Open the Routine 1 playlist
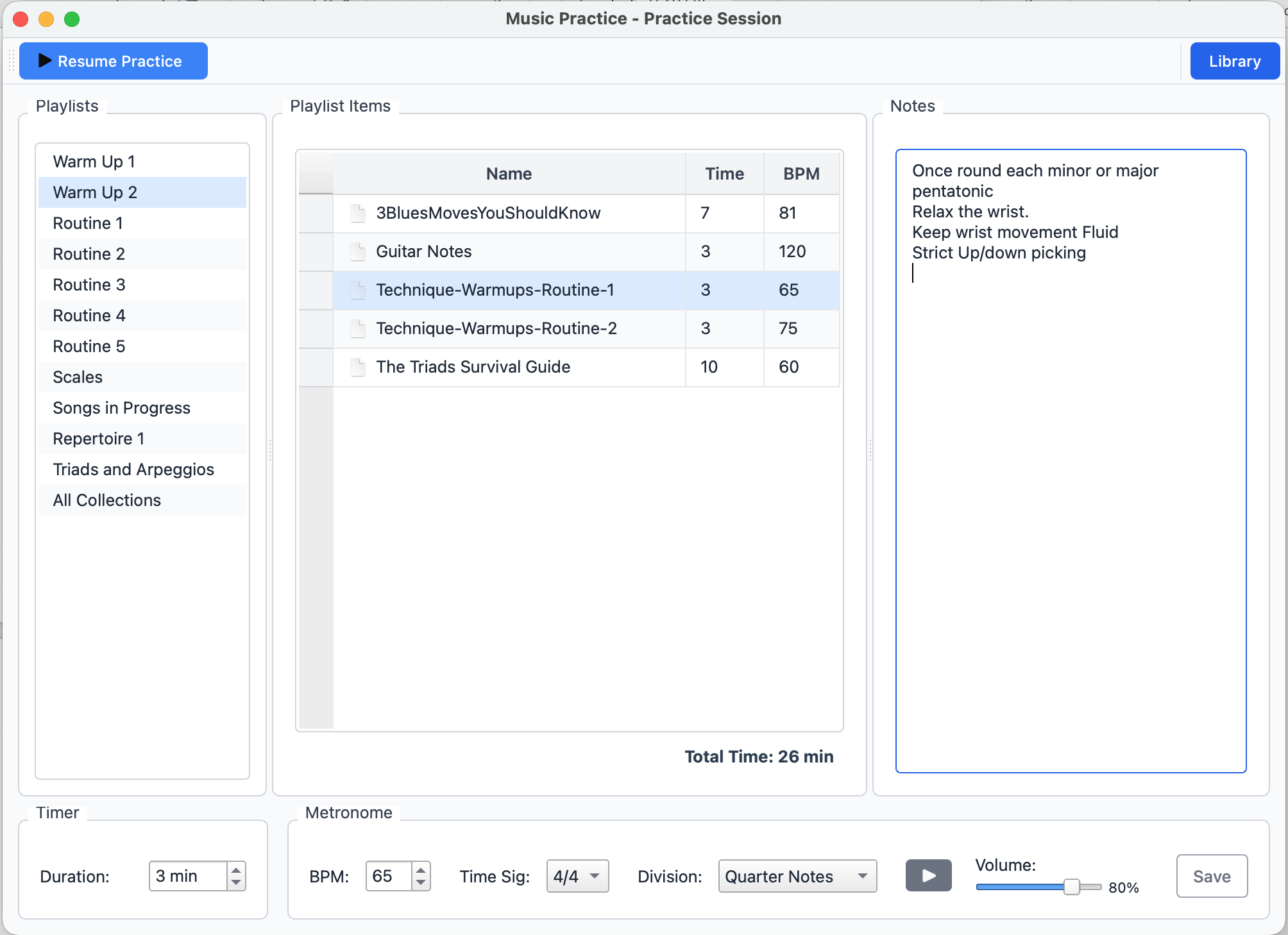 142,223
